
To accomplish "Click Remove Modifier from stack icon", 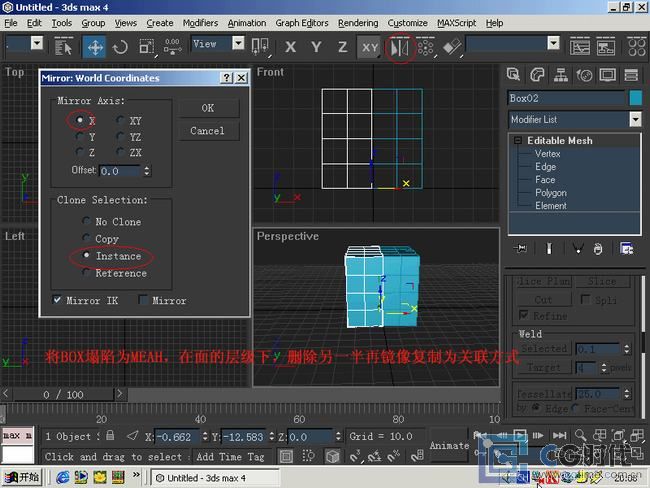I will tap(598, 248).
